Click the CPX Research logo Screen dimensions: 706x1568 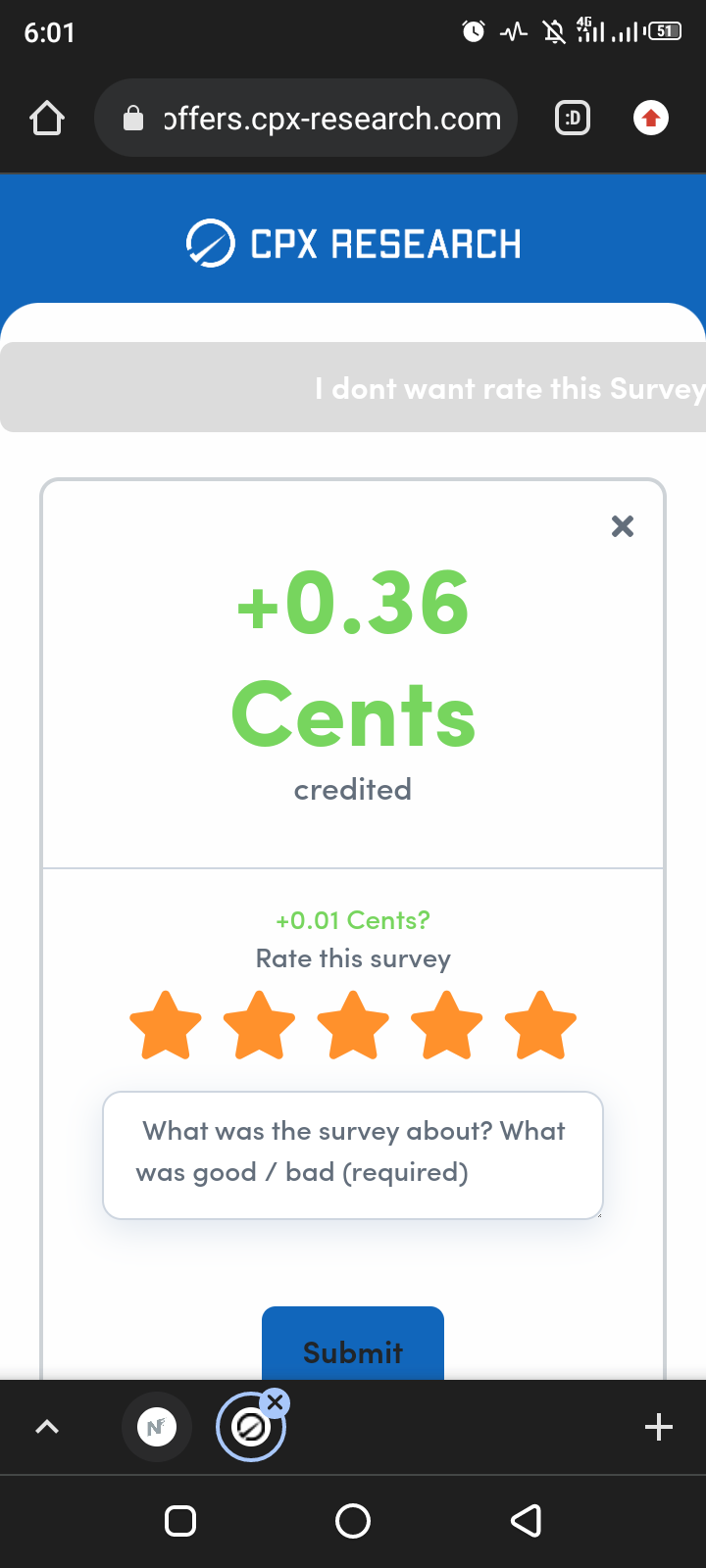pyautogui.click(x=353, y=244)
